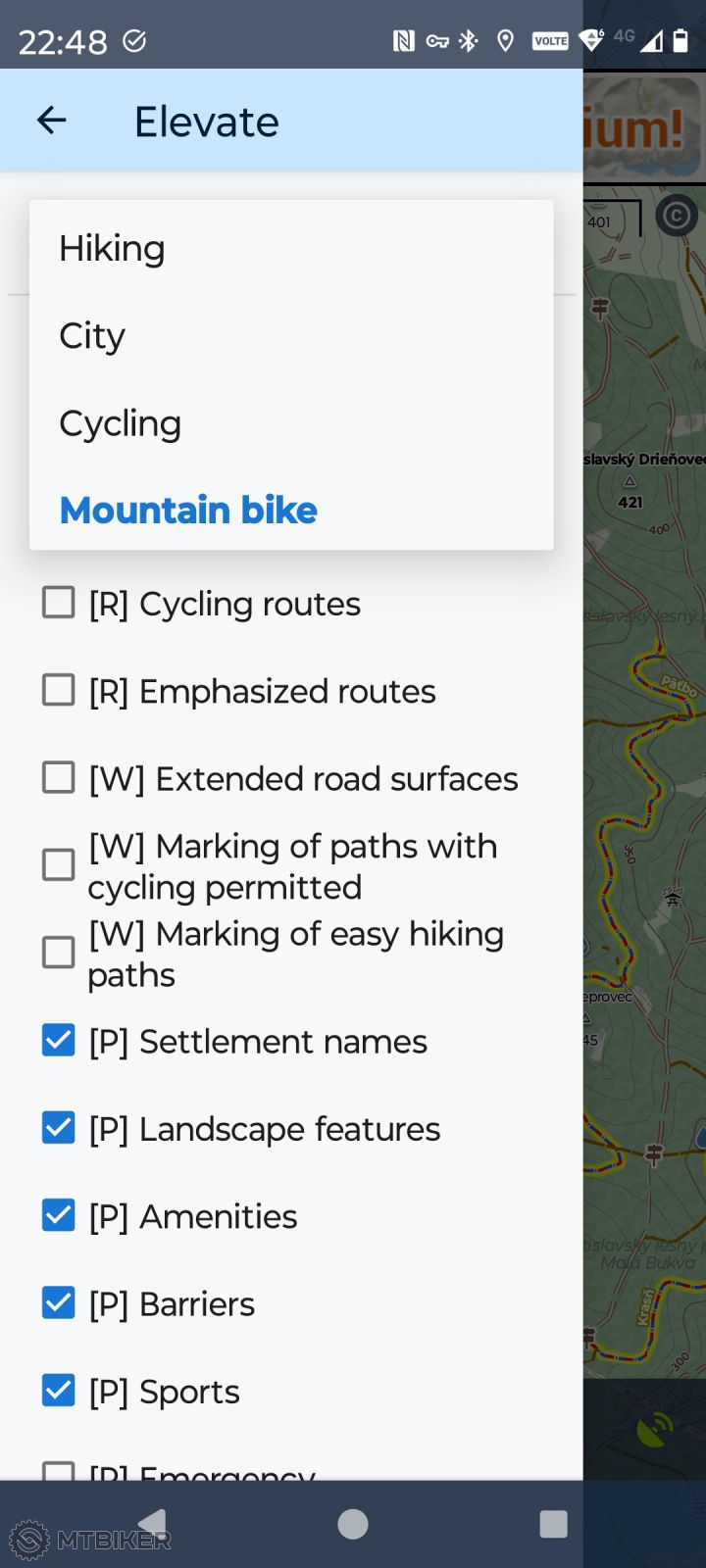Tap the copyright icon on the map
This screenshot has width=706, height=1568.
pos(676,216)
